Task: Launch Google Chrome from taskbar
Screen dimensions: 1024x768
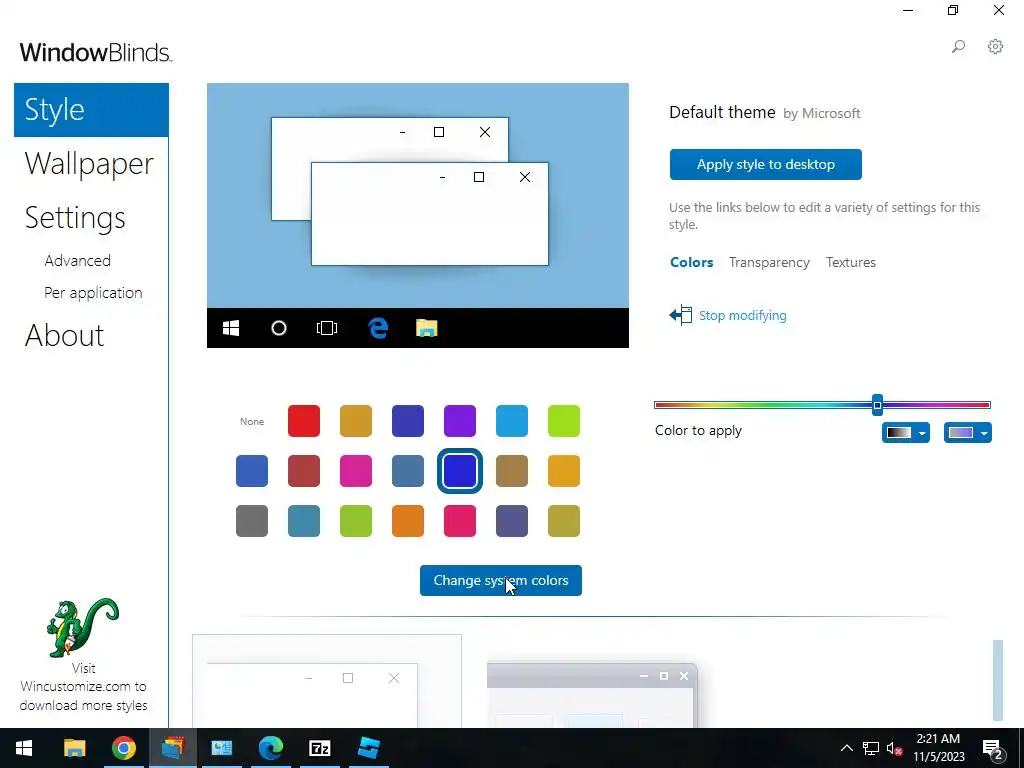Action: tap(123, 748)
